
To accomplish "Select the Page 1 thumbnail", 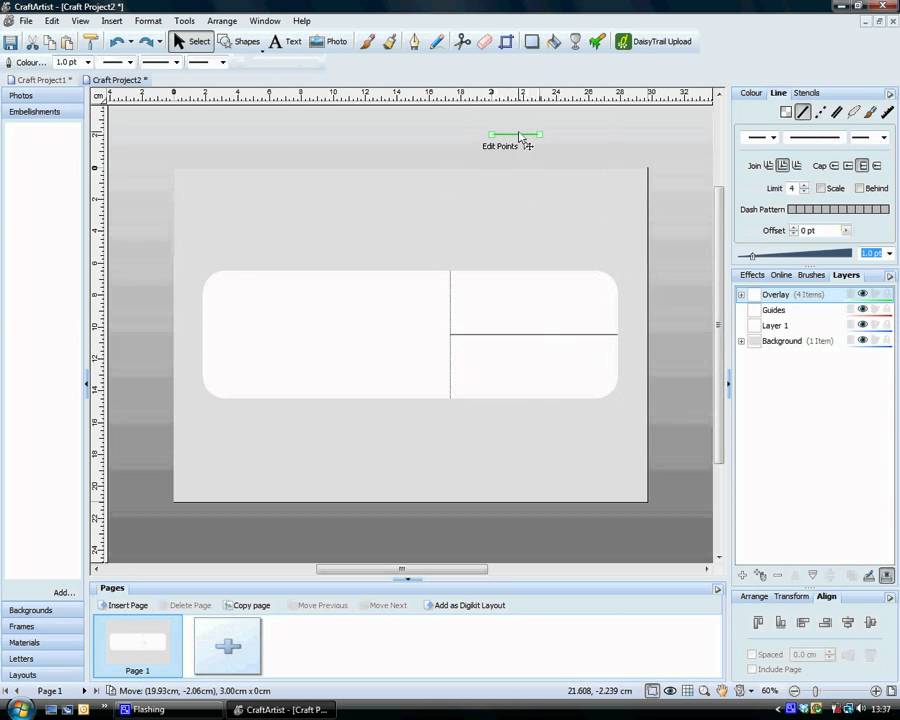I will pos(138,646).
